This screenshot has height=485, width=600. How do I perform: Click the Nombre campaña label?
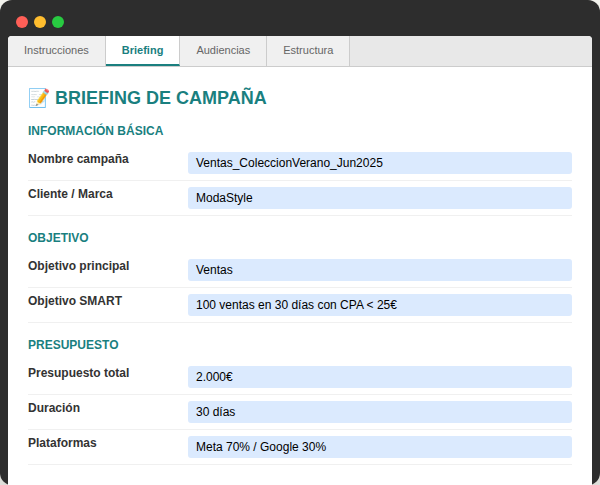tap(78, 159)
